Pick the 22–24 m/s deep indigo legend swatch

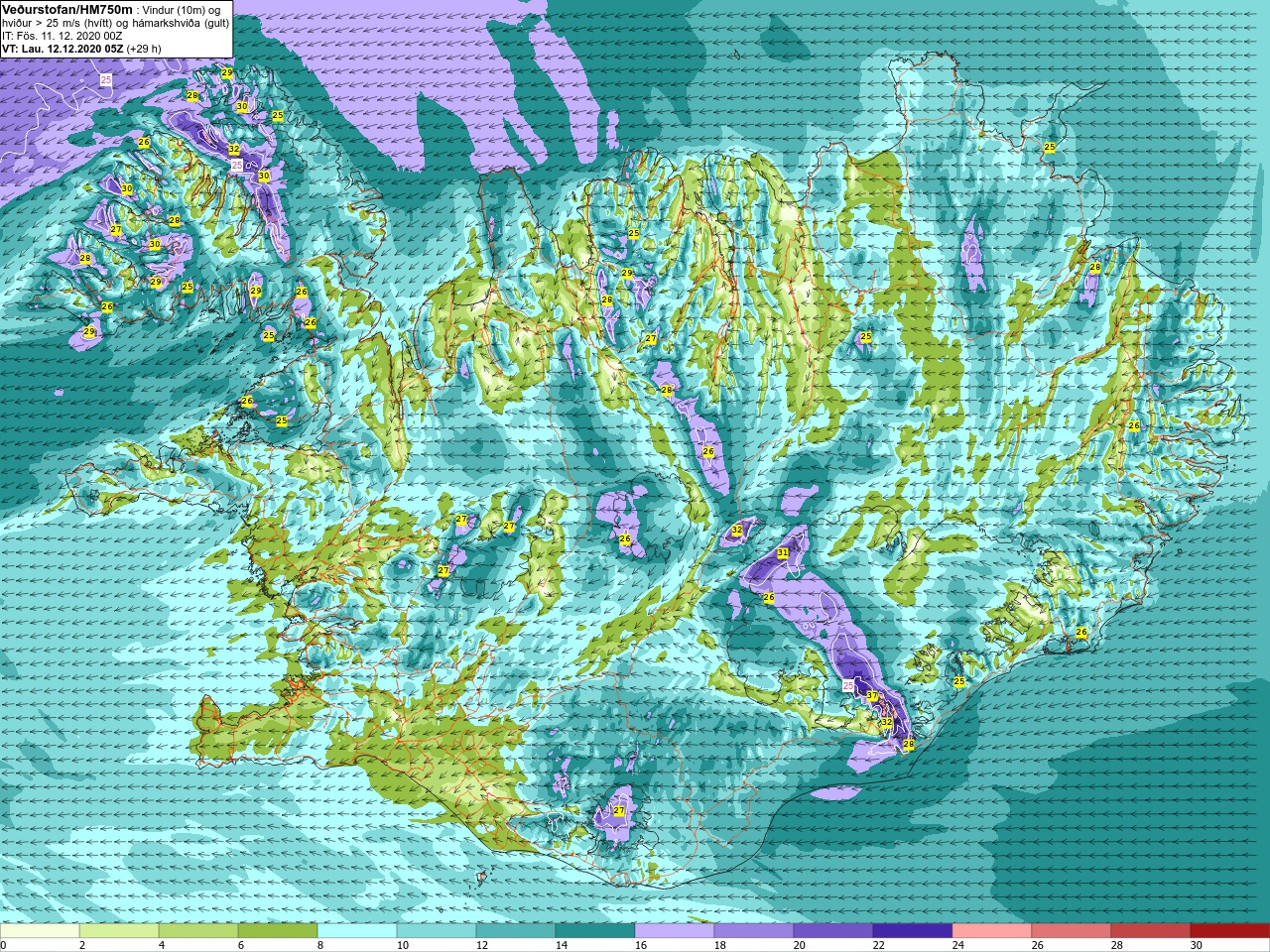point(913,930)
